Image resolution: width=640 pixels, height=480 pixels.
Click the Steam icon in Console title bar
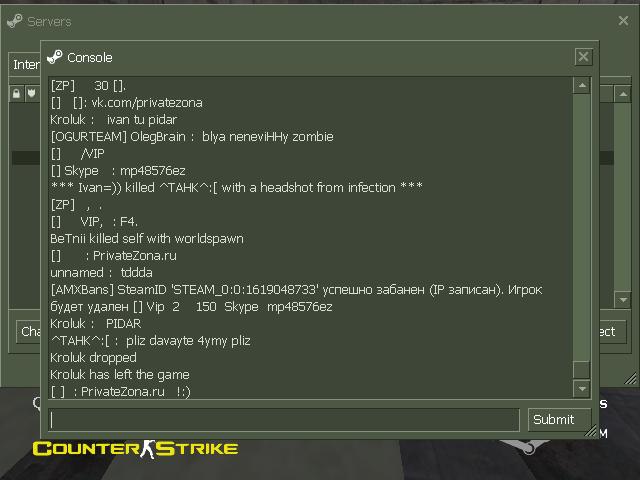54,57
